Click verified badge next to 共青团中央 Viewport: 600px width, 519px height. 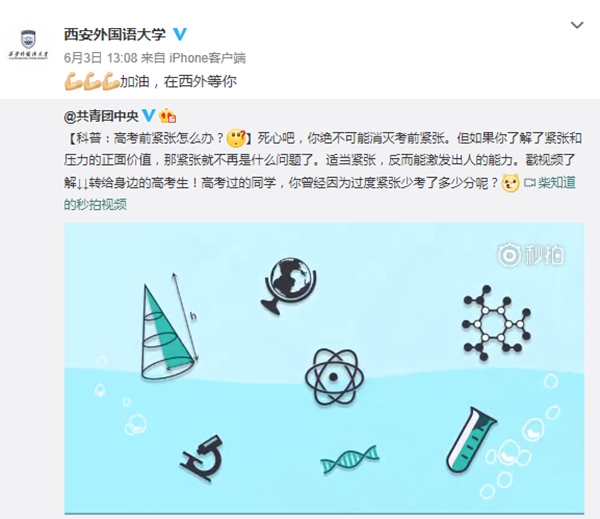pos(148,115)
